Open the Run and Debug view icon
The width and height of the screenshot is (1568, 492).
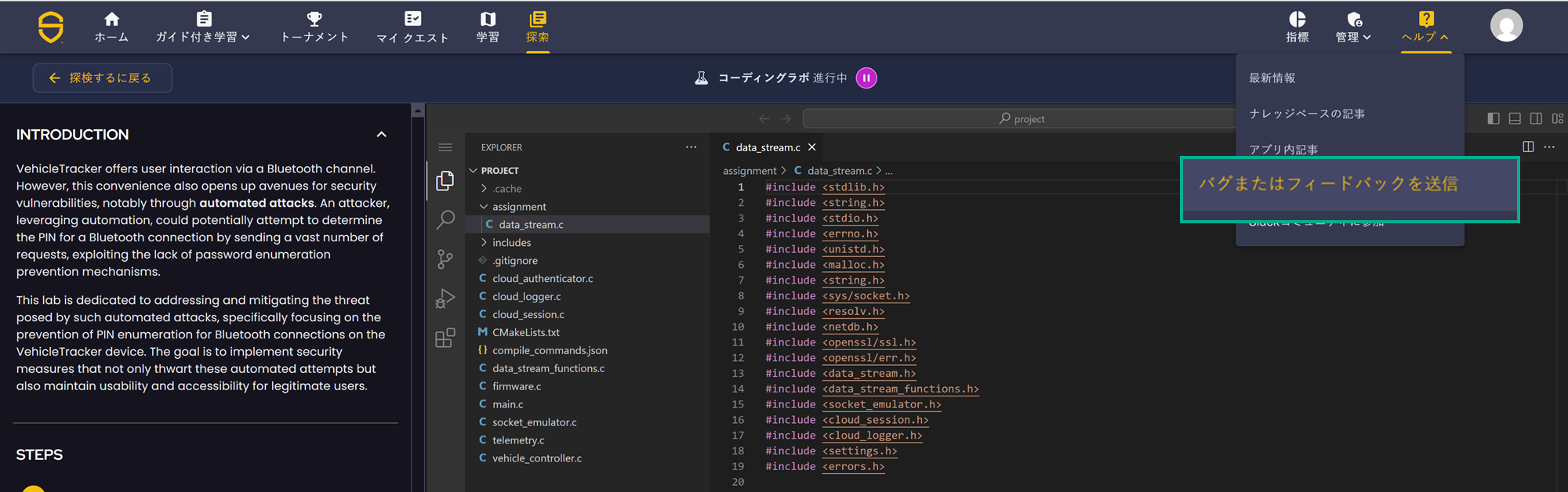click(445, 298)
